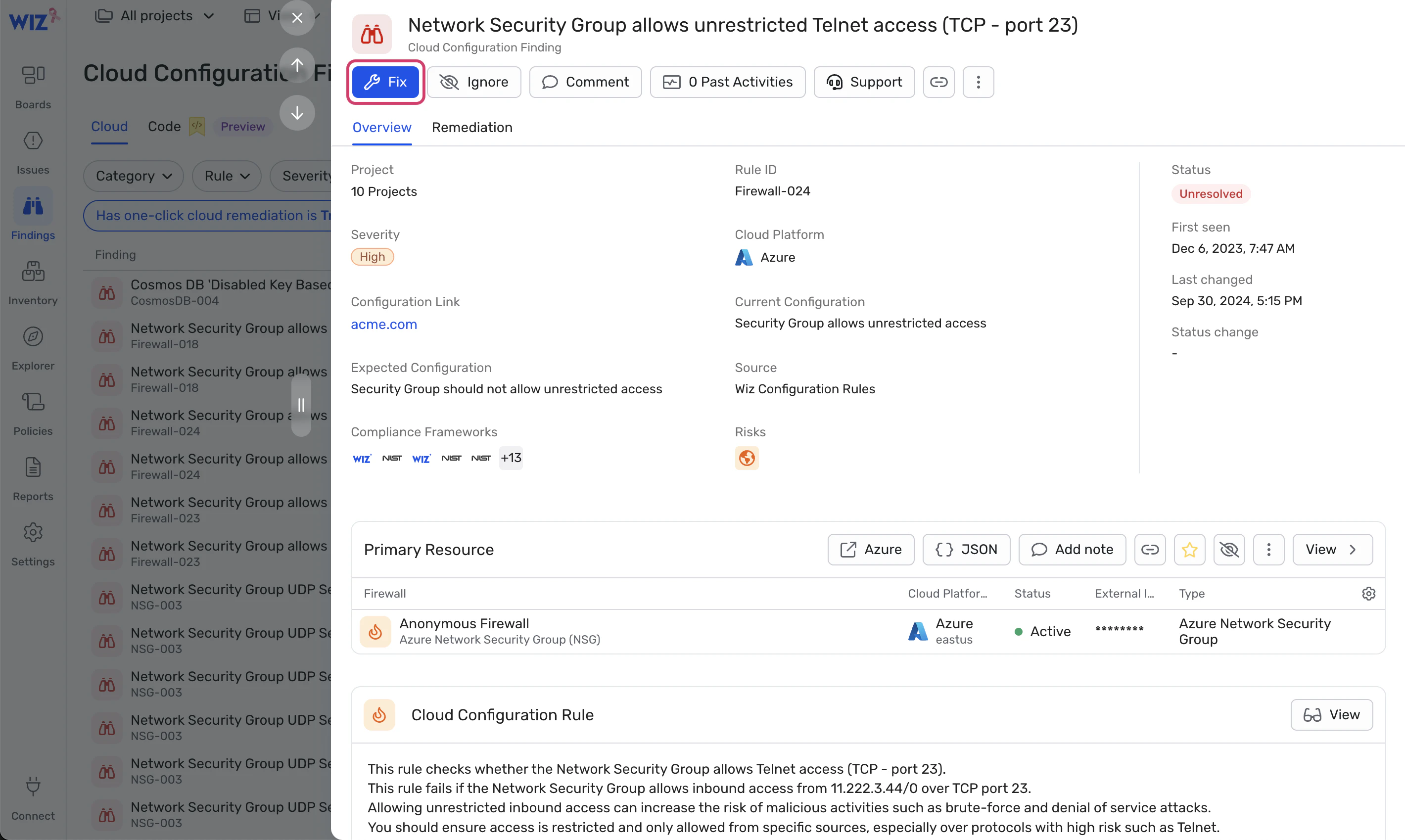Viewport: 1405px width, 840px height.
Task: Go to previous finding with up arrow
Action: click(297, 65)
